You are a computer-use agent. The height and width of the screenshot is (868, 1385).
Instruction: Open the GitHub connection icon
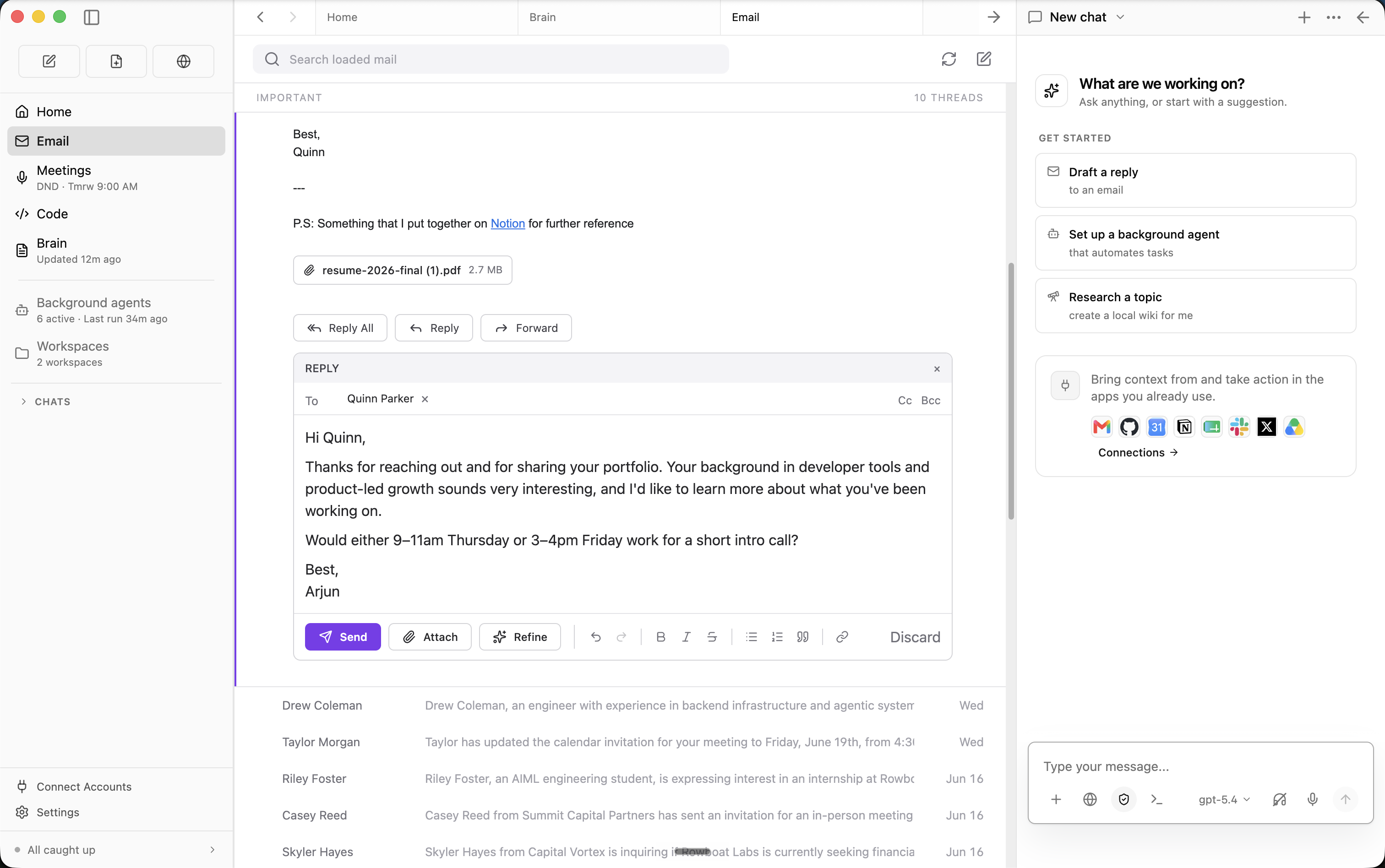(1129, 427)
